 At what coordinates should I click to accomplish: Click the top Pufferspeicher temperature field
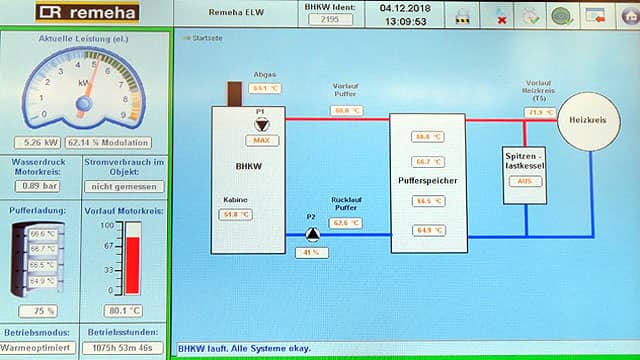click(x=428, y=137)
